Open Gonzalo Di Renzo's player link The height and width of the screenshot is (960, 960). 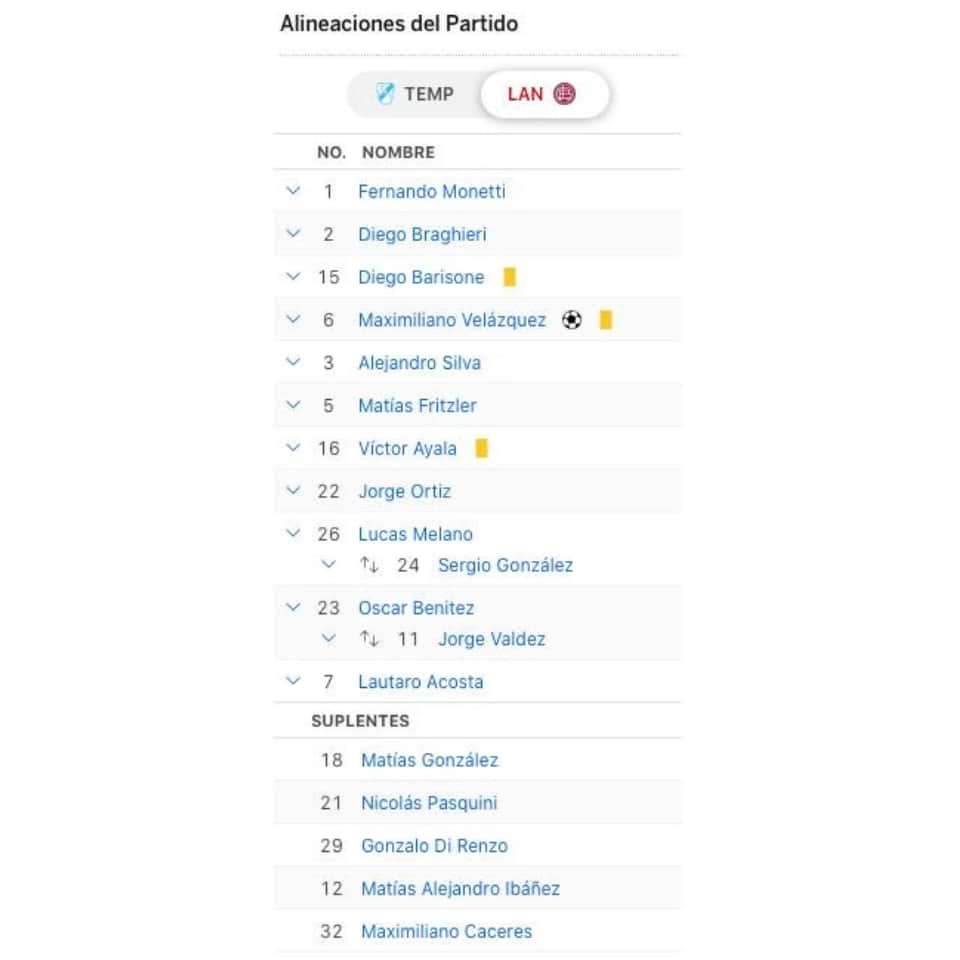(435, 846)
